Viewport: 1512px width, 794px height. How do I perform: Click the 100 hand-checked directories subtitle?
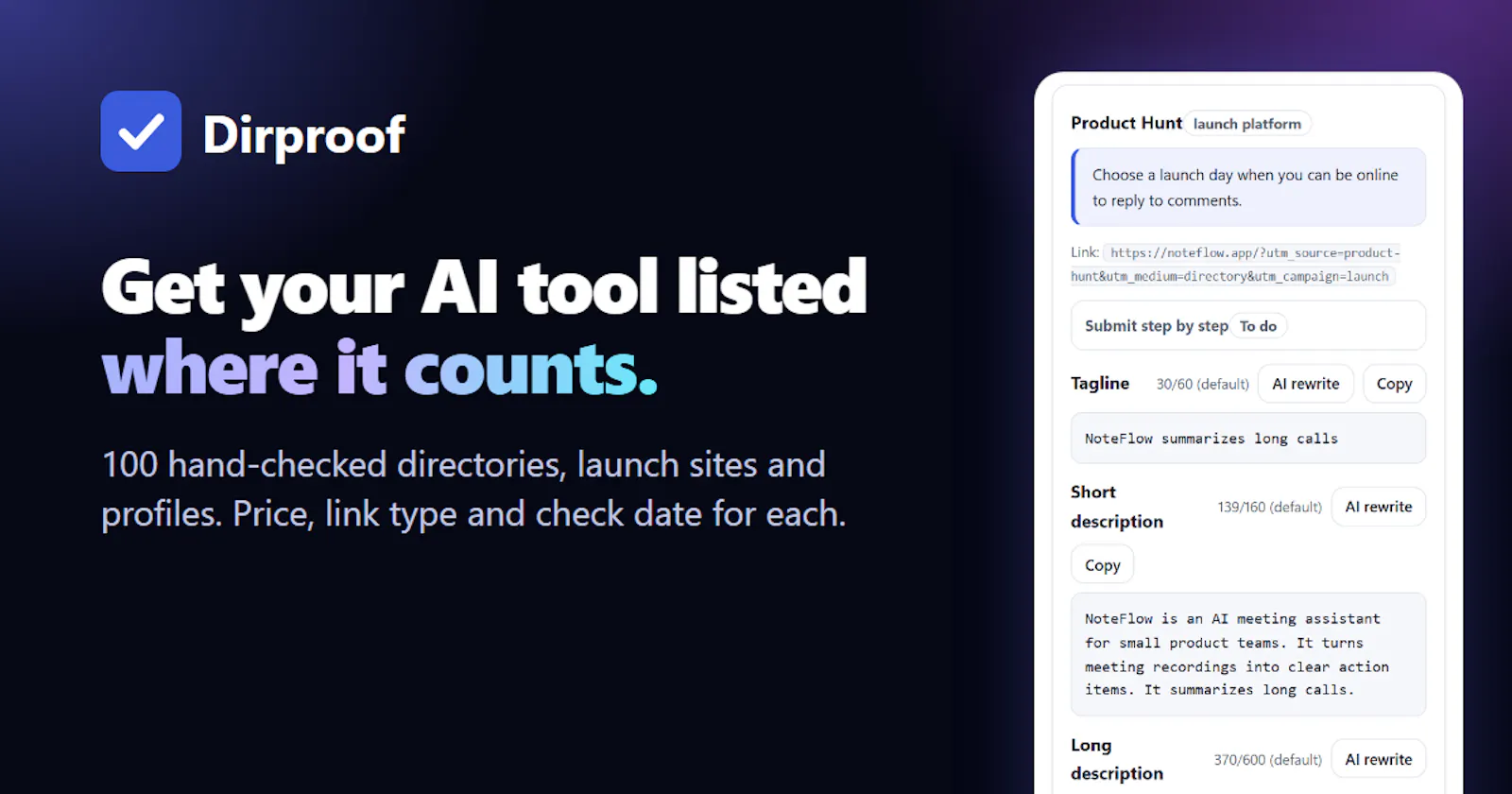tap(473, 490)
